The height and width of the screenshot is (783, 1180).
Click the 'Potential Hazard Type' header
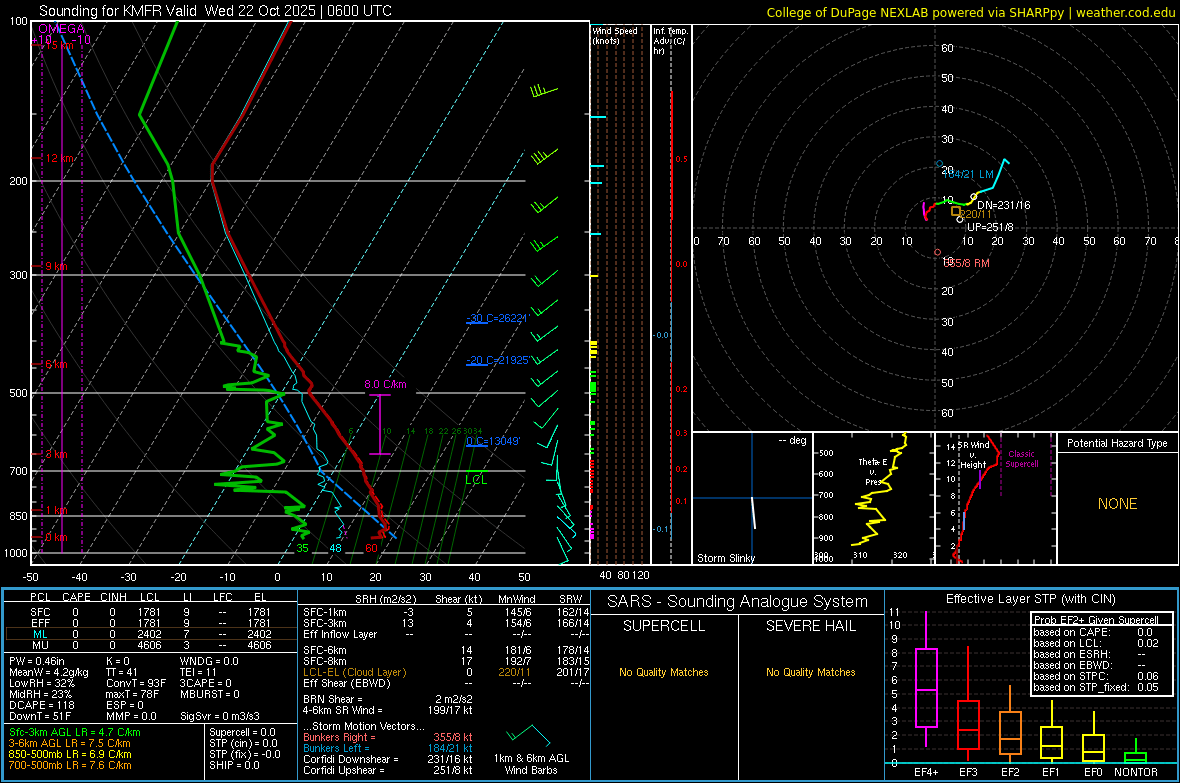[x=1117, y=443]
